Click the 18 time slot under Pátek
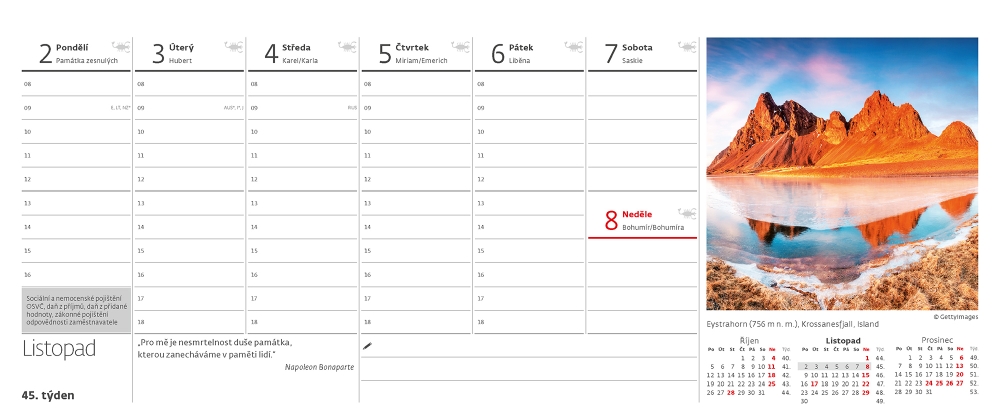Viewport: 1000px width, 418px height. [530, 322]
